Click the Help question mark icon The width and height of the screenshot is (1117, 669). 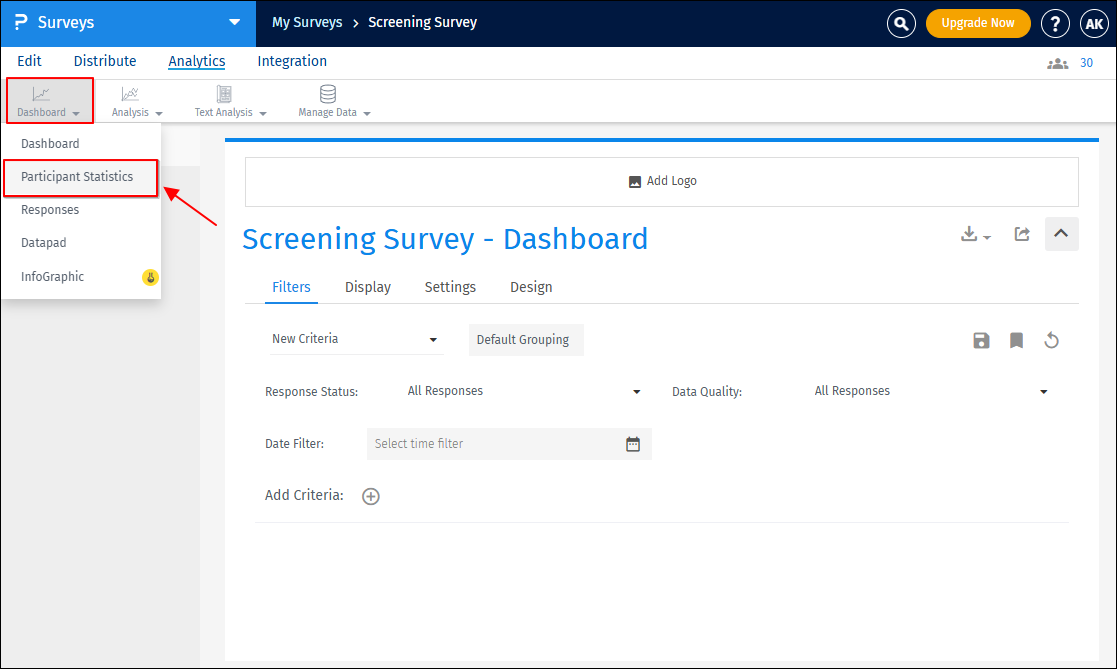click(x=1055, y=23)
